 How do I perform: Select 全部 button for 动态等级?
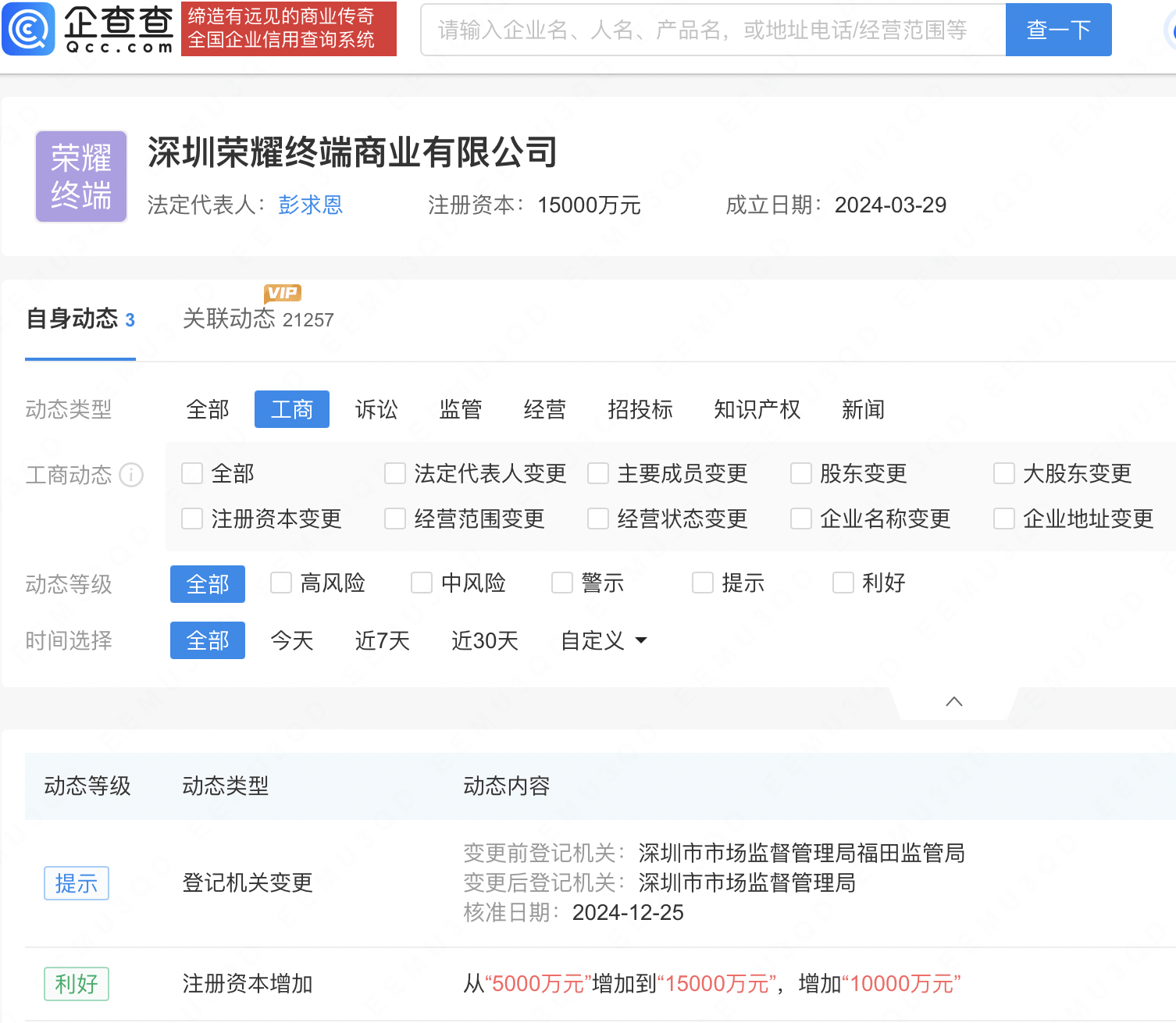point(208,584)
